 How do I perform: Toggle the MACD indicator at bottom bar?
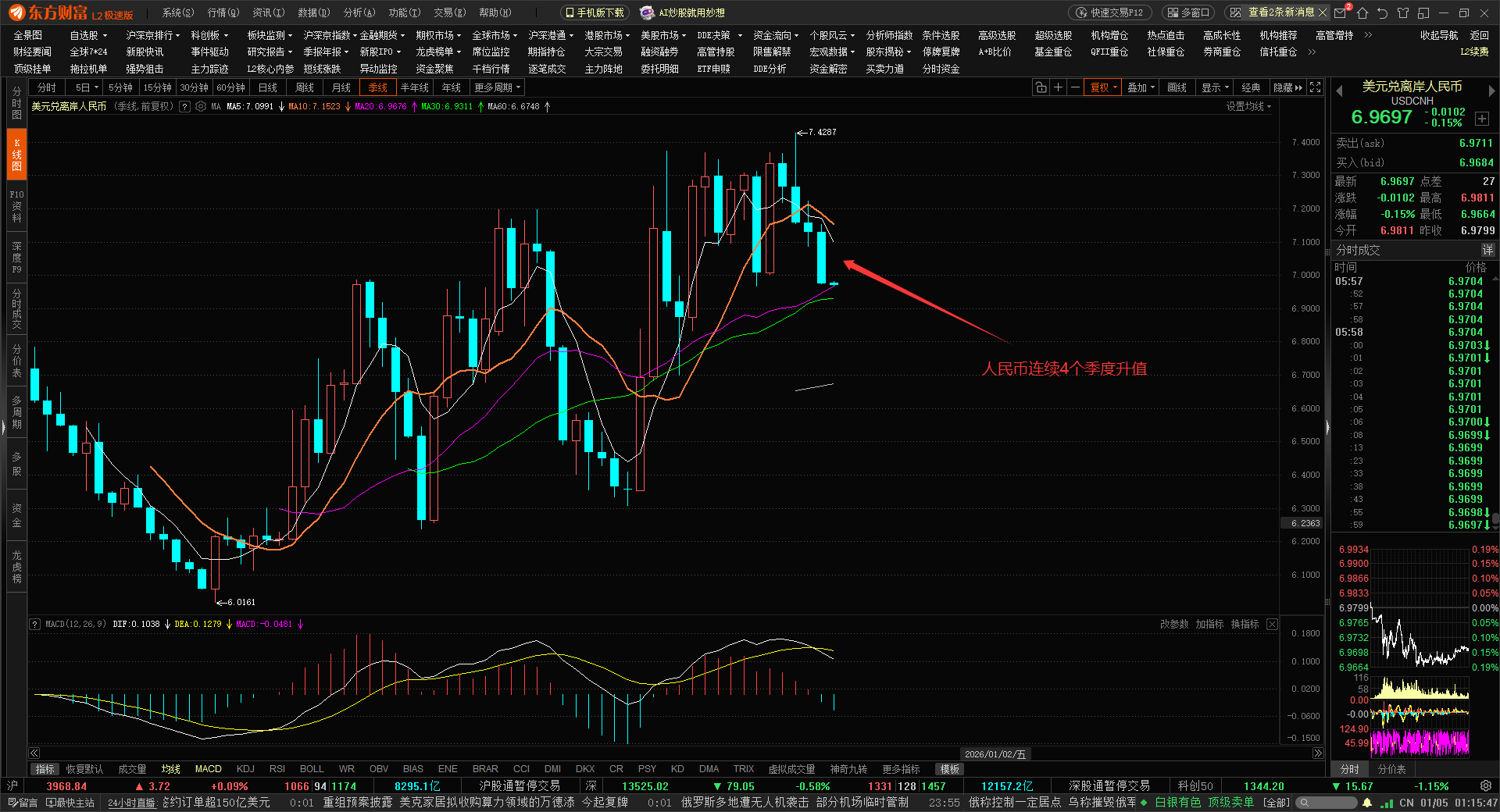[x=208, y=769]
